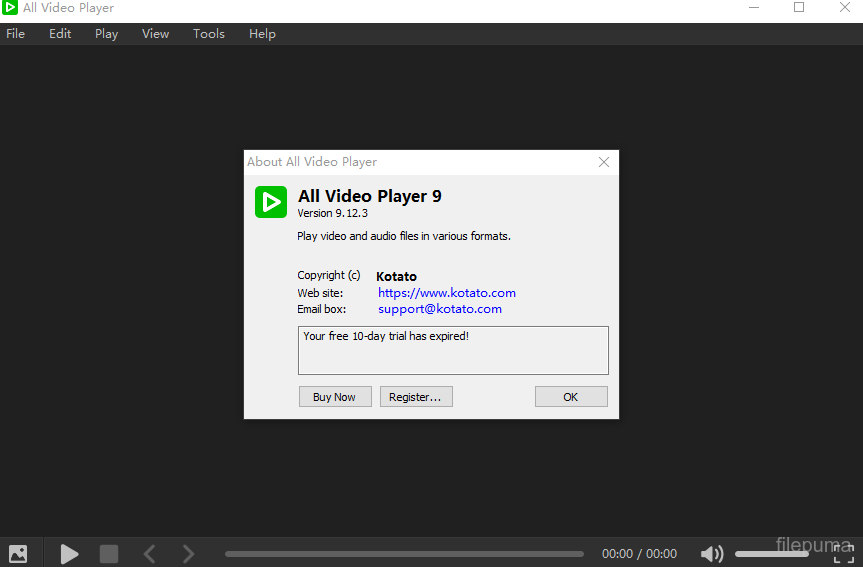Adjust the volume slider

tap(771, 553)
